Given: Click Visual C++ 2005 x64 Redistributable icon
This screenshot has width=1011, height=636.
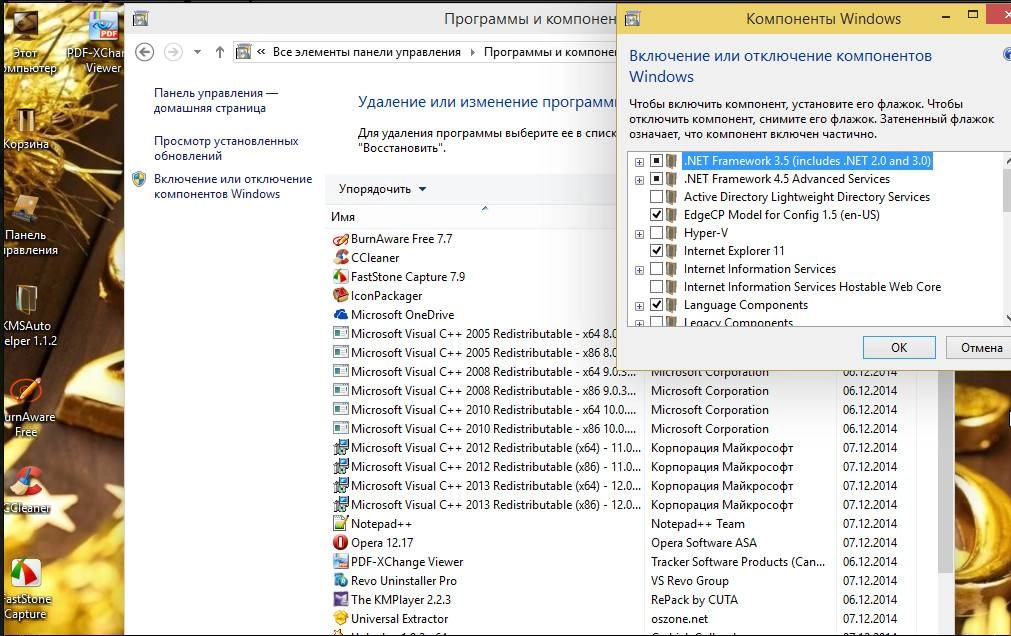Looking at the screenshot, I should tap(340, 333).
